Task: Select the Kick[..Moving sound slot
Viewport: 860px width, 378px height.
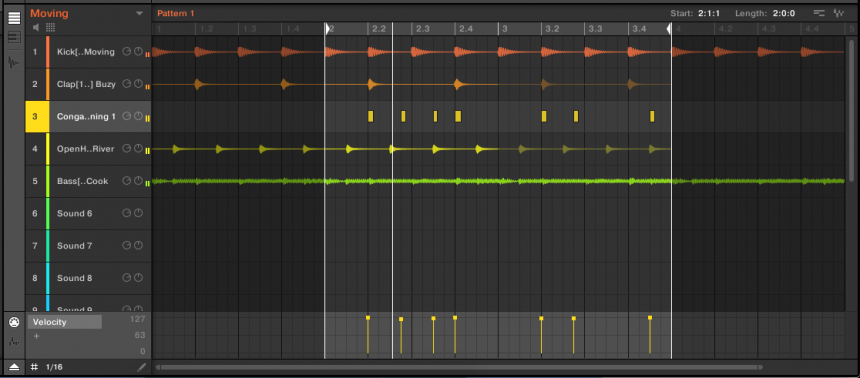Action: click(86, 52)
